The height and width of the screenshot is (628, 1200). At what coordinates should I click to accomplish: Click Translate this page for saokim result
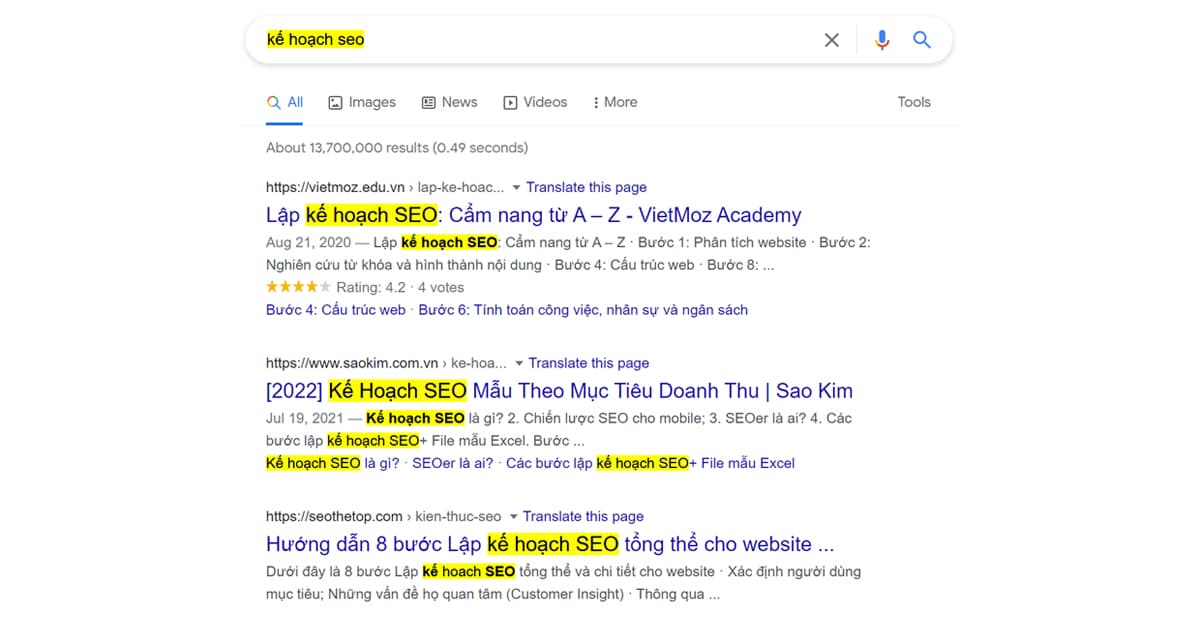pos(589,363)
